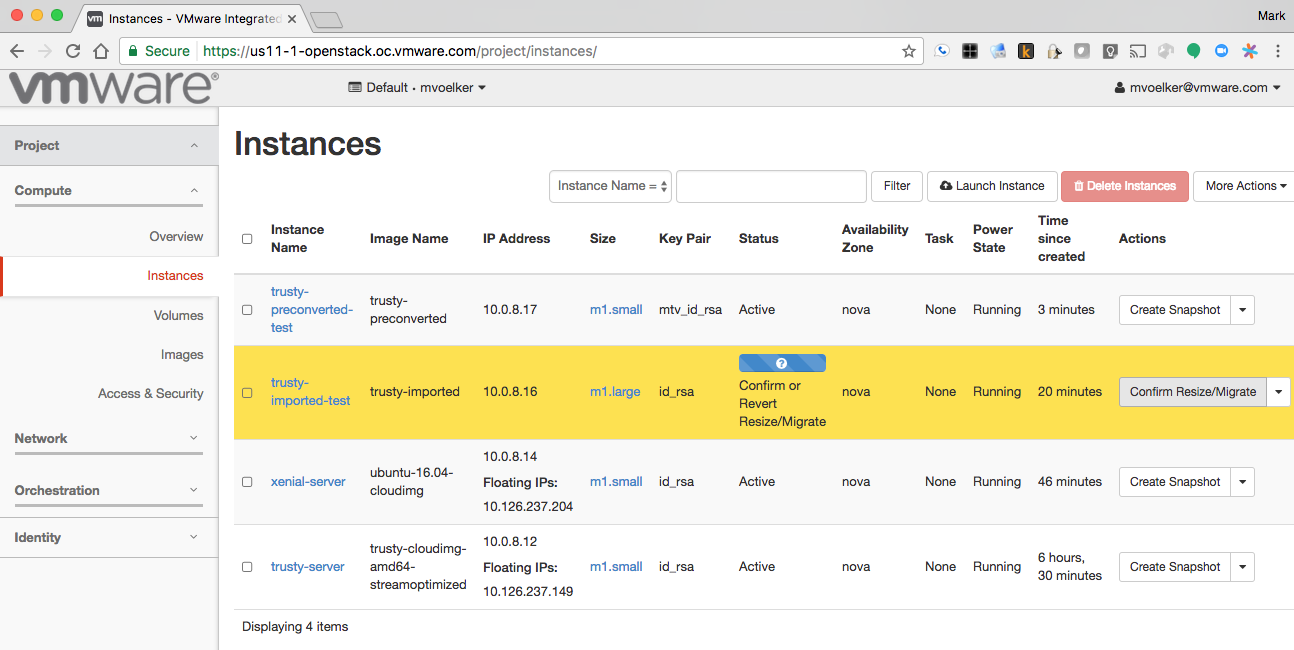
Task: Open the Instance Name filter dropdown
Action: click(x=610, y=186)
